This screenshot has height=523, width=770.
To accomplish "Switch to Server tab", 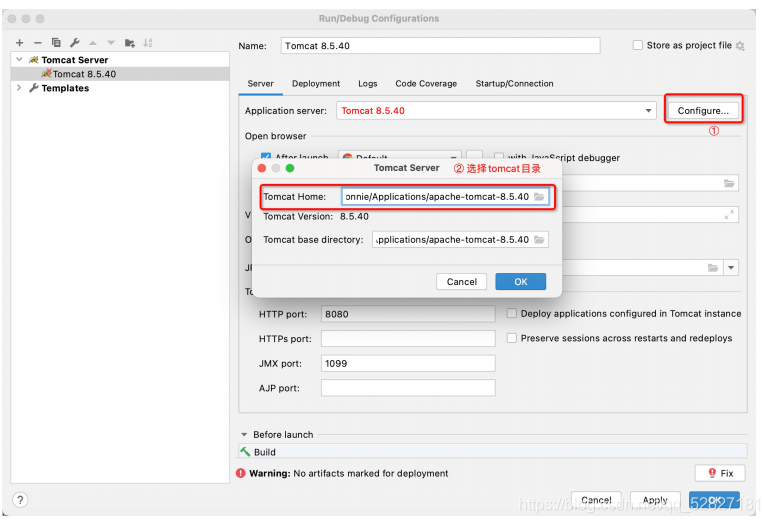I will tap(260, 83).
